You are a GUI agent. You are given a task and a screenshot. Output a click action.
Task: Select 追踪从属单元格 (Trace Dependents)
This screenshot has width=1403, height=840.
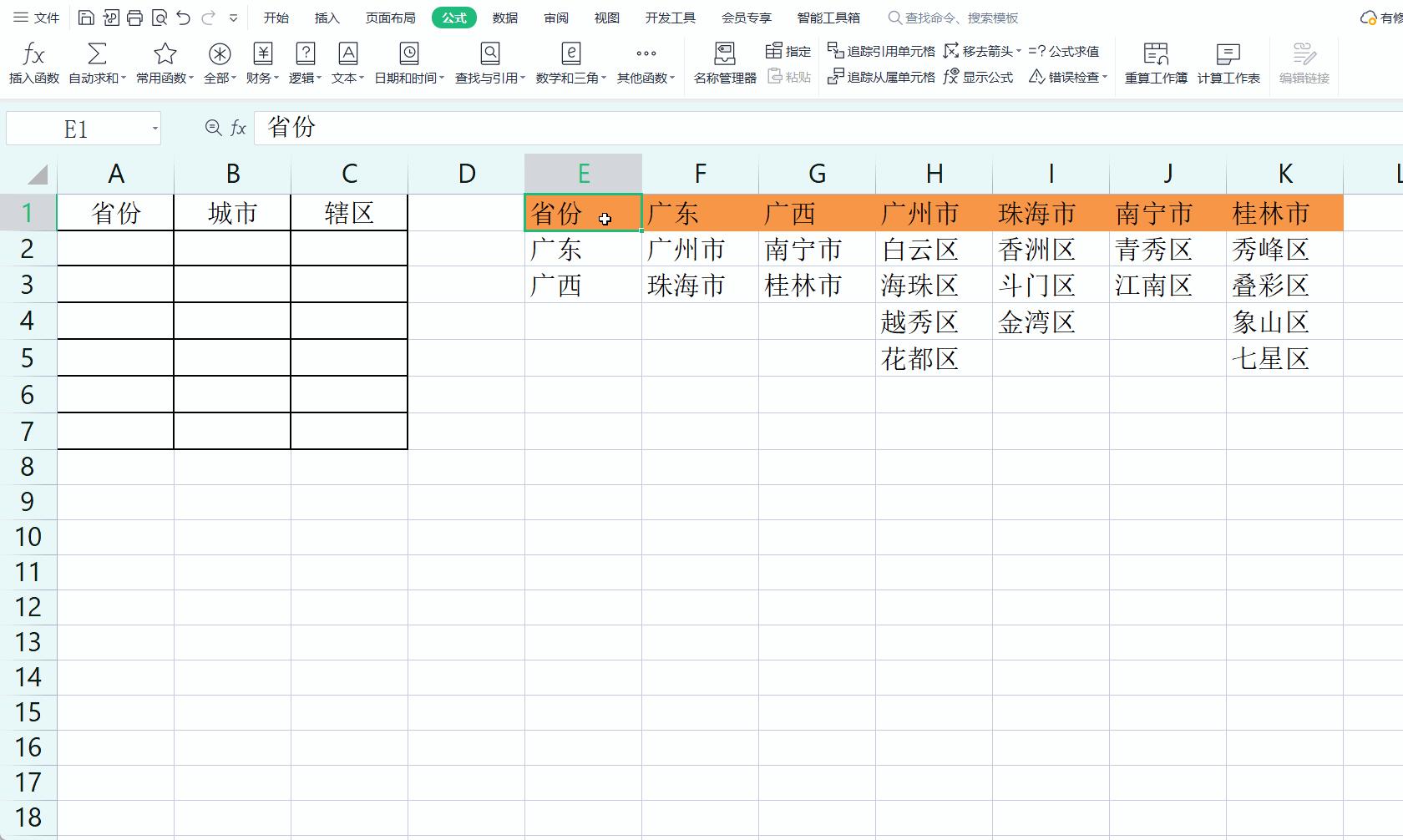(x=881, y=77)
